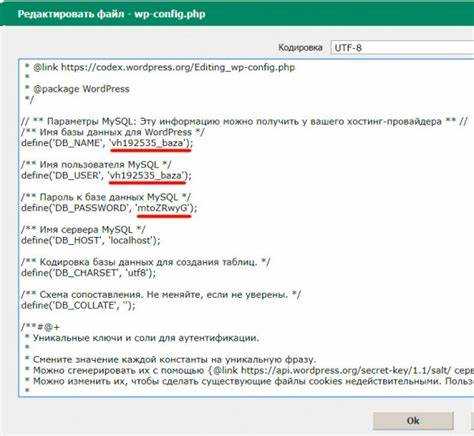
Task: Click the 'Уникальные ключи и соли' comment line
Action: click(x=146, y=338)
